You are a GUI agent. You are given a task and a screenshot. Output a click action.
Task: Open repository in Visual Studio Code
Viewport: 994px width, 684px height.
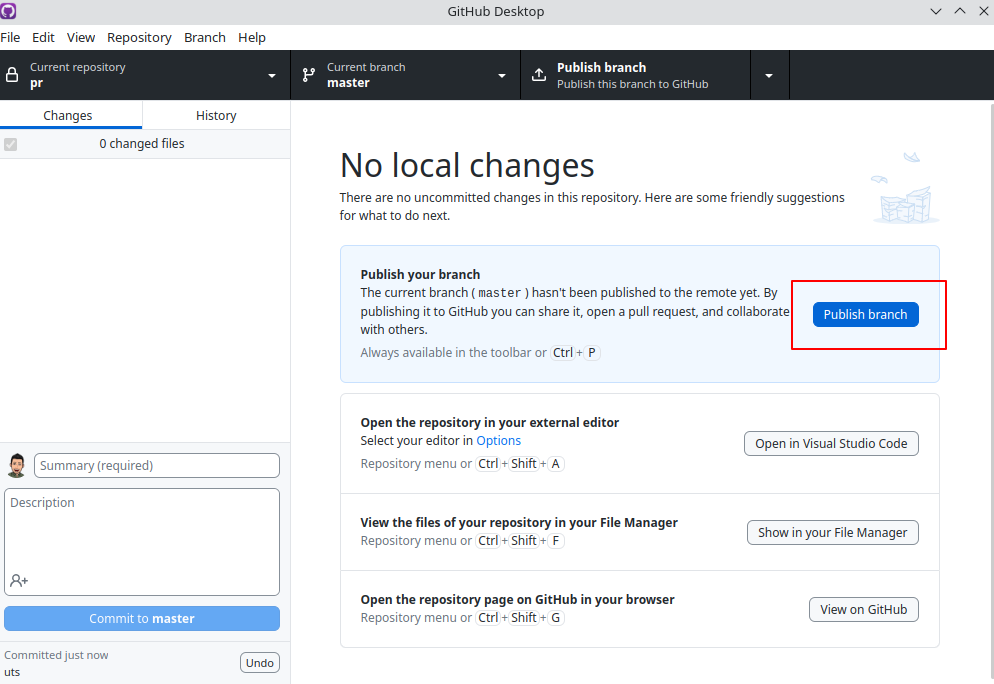[831, 443]
